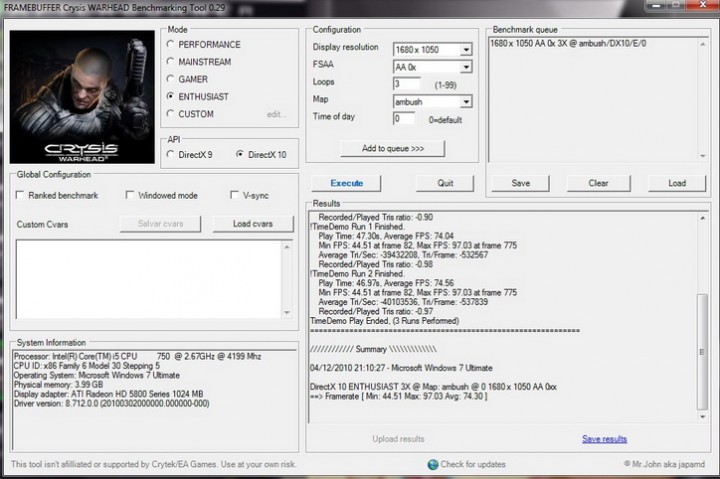Toggle the Windowed mode checkbox
The image size is (720, 479).
click(x=130, y=195)
